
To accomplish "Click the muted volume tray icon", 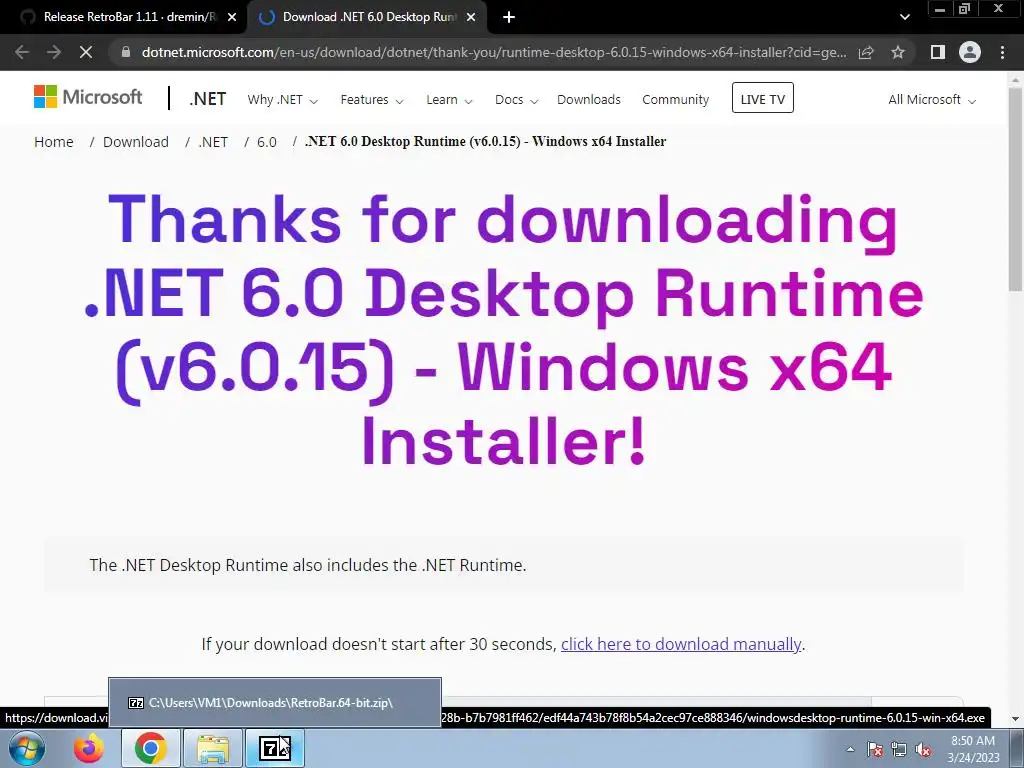I will (x=923, y=749).
